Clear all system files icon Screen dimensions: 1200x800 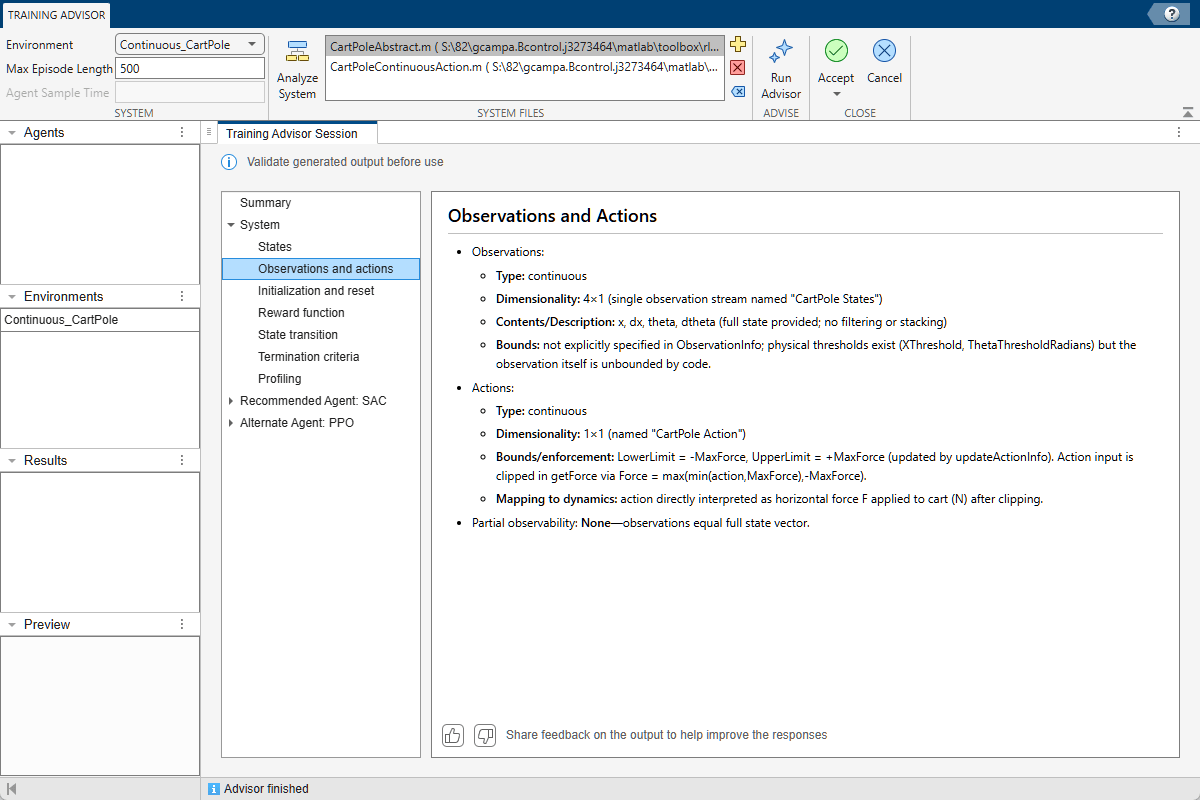tap(738, 91)
